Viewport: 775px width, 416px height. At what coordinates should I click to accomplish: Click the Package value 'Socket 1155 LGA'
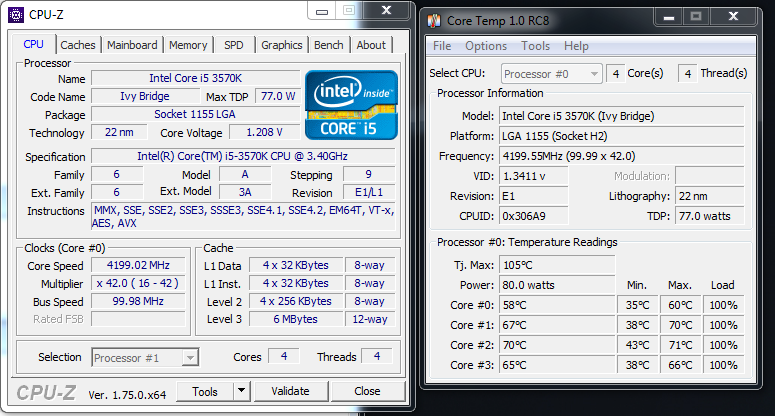click(196, 114)
